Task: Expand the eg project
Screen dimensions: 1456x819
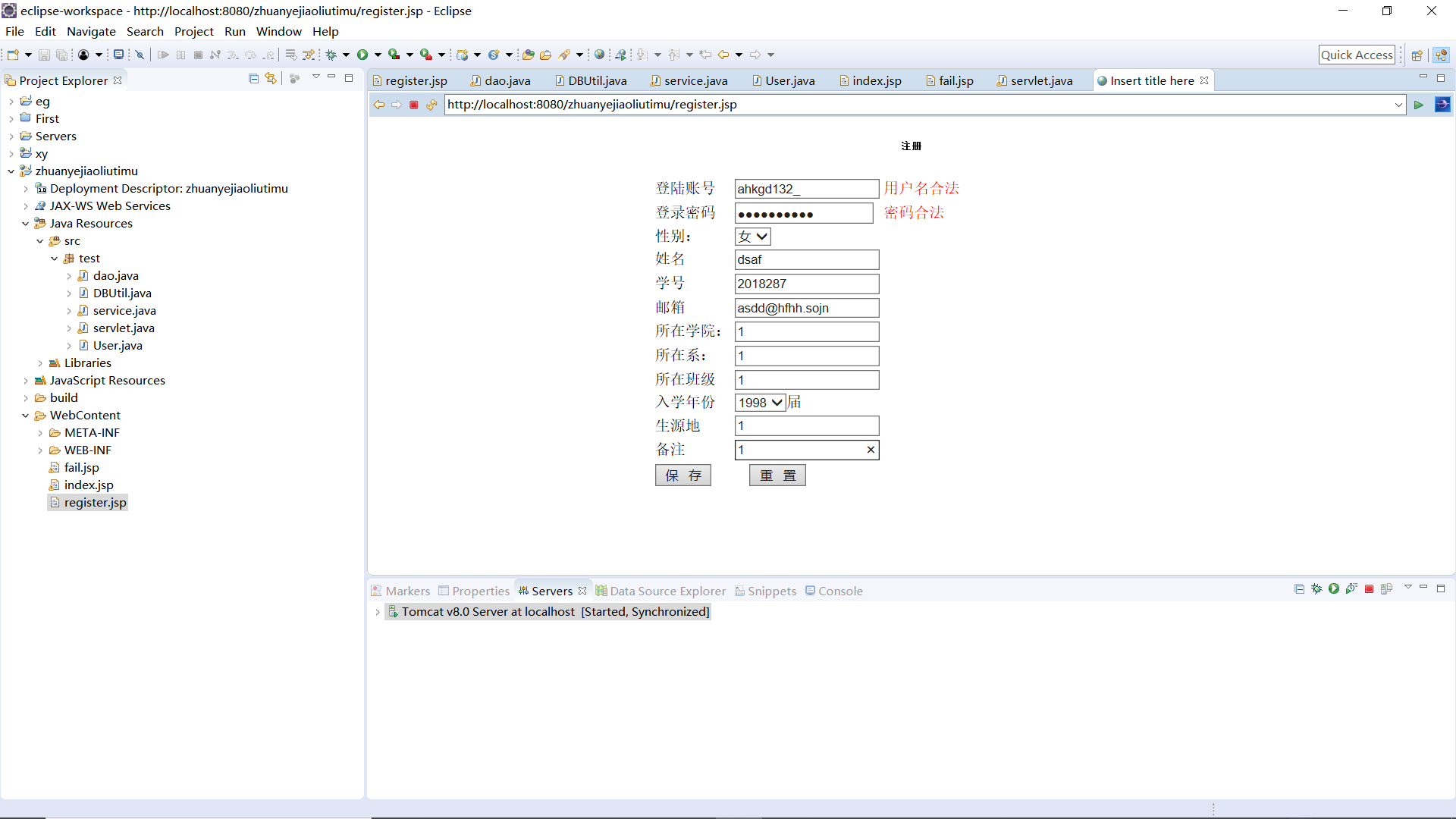Action: [x=11, y=102]
